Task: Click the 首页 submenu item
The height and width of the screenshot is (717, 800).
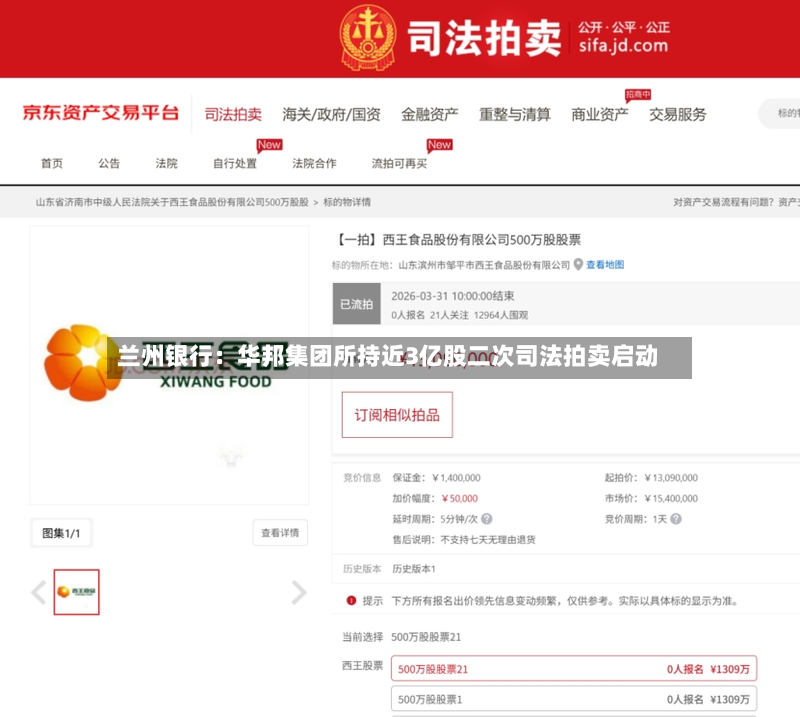Action: pos(52,163)
